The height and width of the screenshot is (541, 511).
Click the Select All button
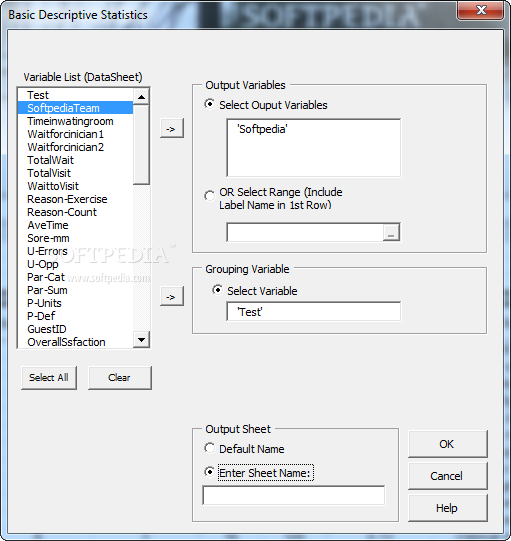point(49,378)
